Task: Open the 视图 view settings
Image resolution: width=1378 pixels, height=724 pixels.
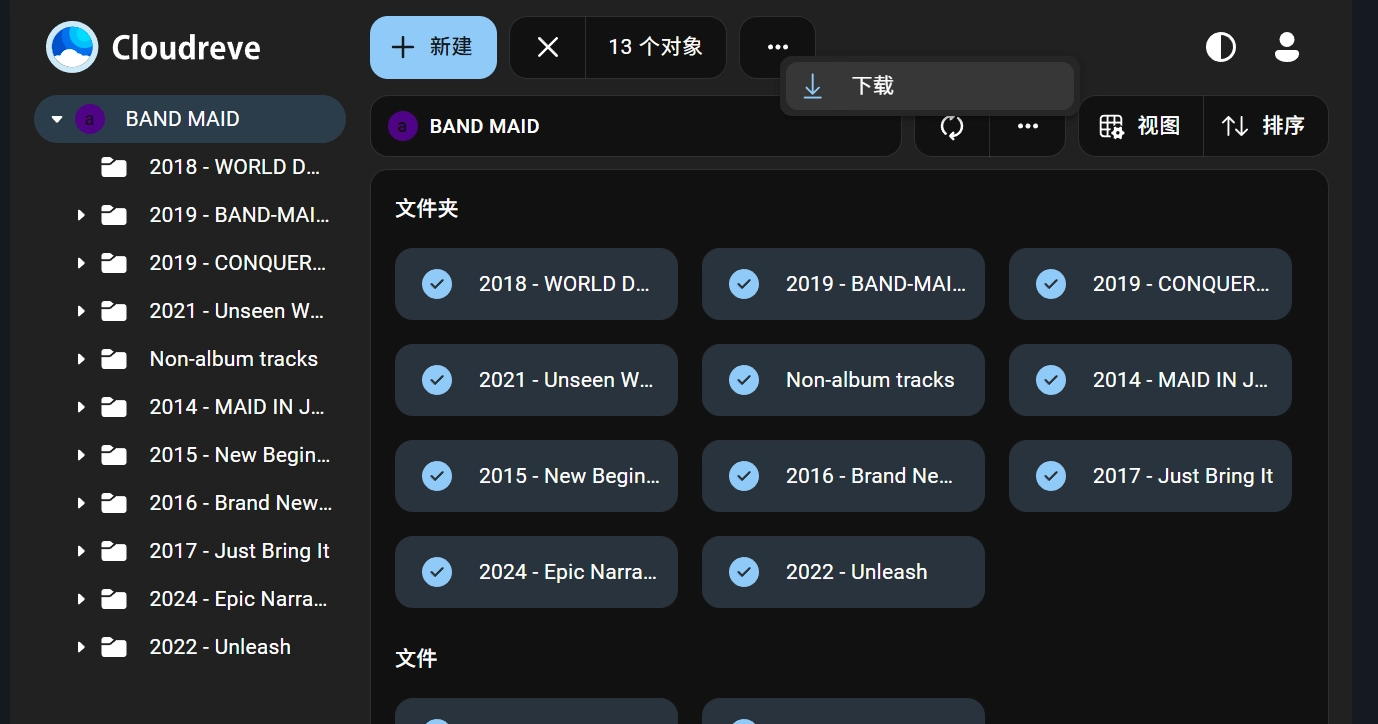Action: click(x=1140, y=126)
